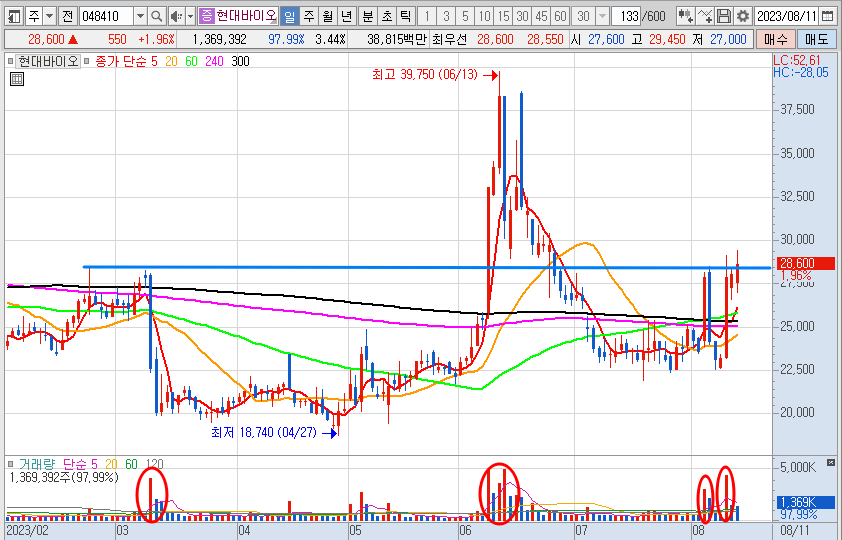This screenshot has width=842, height=540.
Task: Save the chart with floppy icon
Action: [x=724, y=16]
